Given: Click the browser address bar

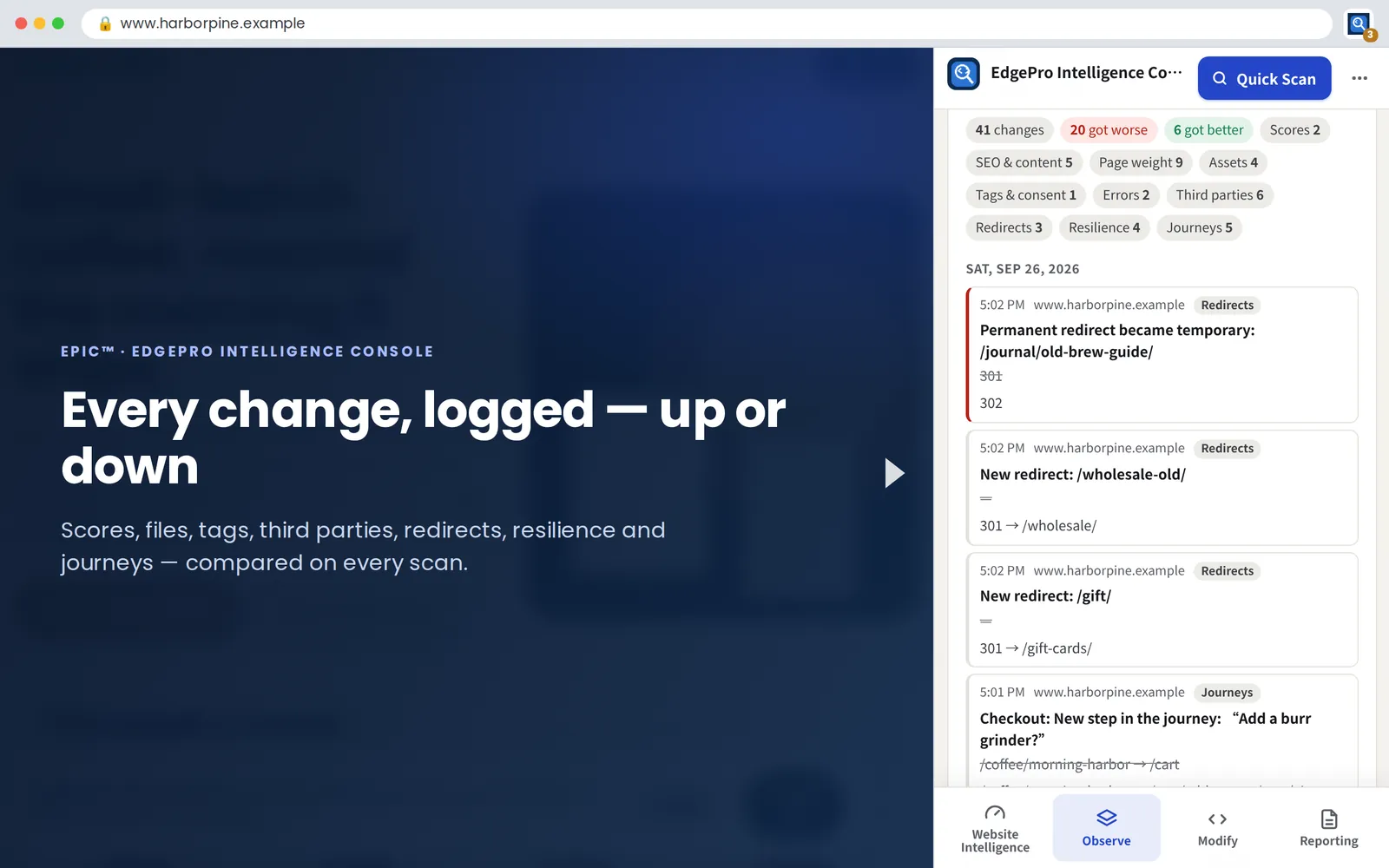Looking at the screenshot, I should click(x=707, y=23).
